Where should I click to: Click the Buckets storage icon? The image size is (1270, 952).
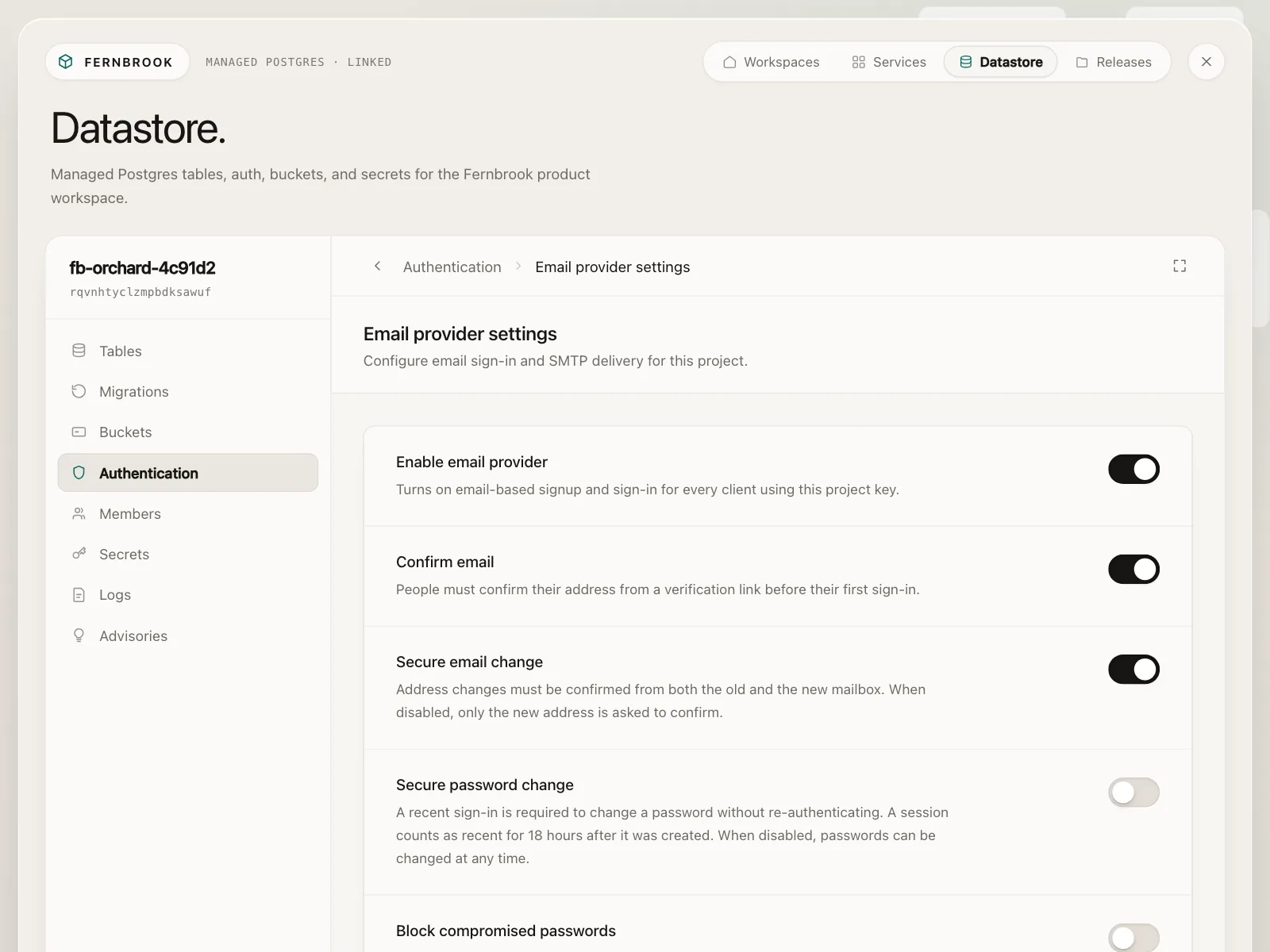point(79,432)
